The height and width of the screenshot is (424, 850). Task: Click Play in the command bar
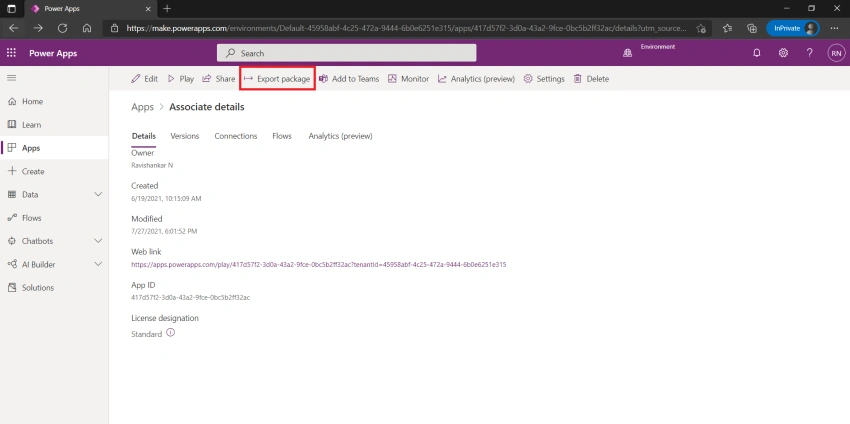click(x=181, y=79)
